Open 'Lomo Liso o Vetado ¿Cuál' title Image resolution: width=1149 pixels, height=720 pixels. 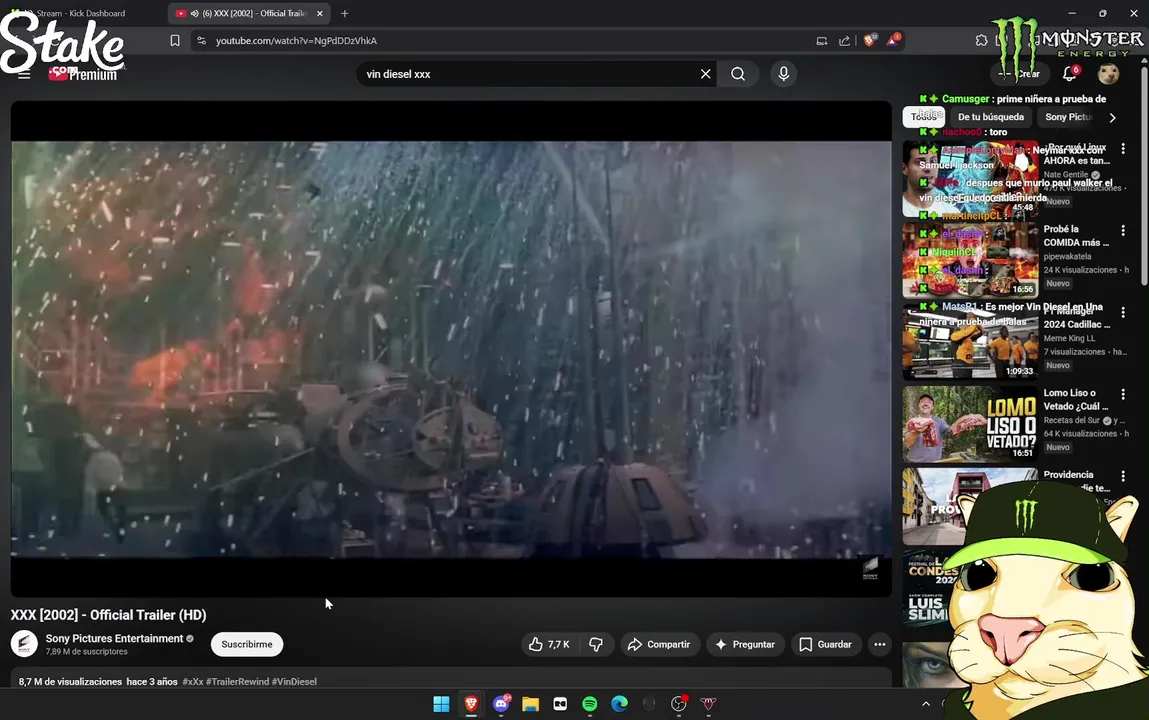click(x=1076, y=400)
